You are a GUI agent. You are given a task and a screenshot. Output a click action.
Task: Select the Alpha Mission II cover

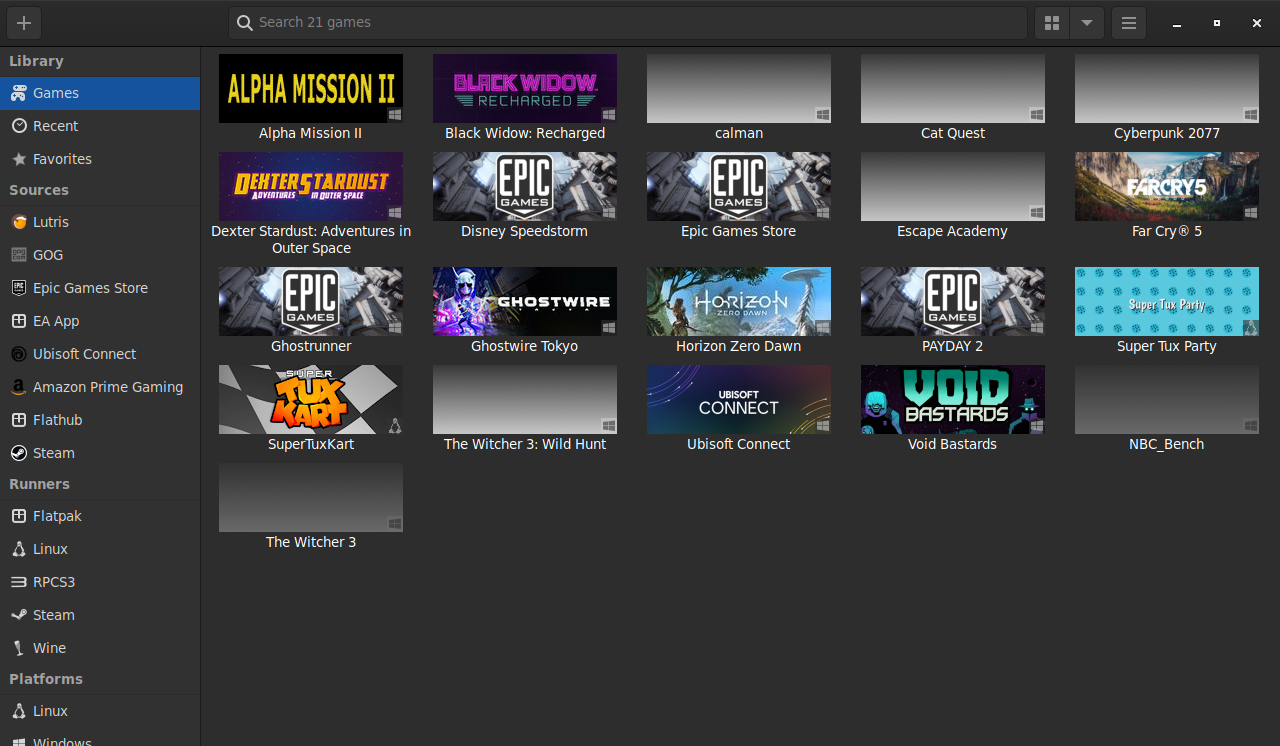coord(311,88)
